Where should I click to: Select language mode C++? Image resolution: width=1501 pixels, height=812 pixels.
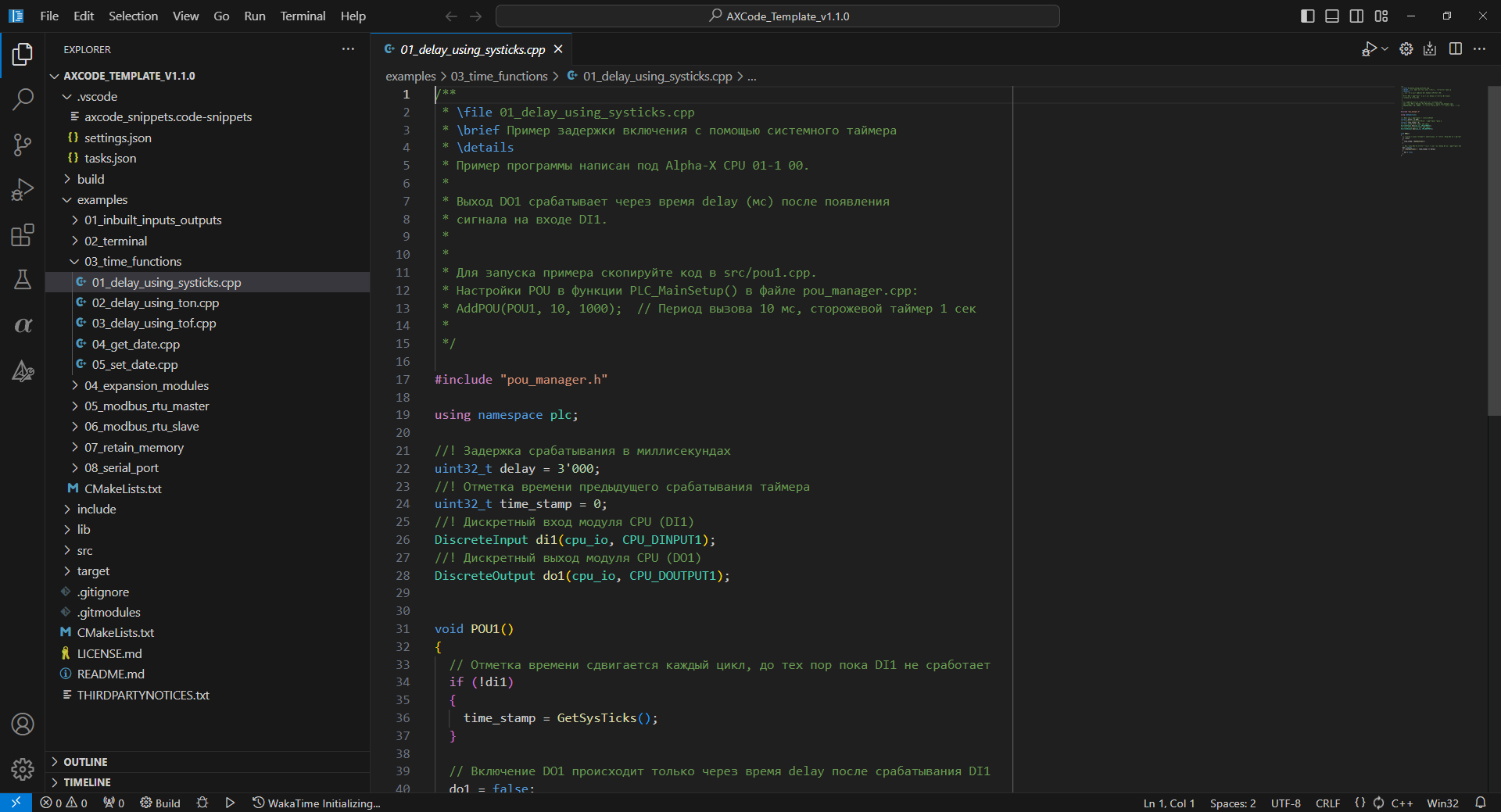(x=1402, y=803)
